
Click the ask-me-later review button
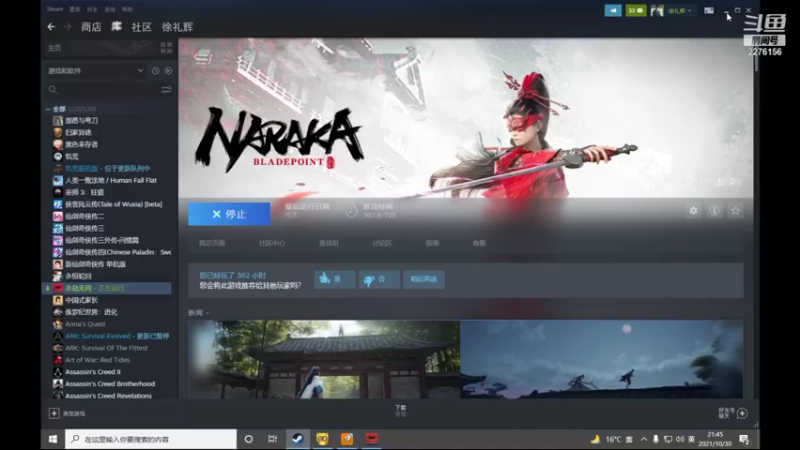pos(423,279)
